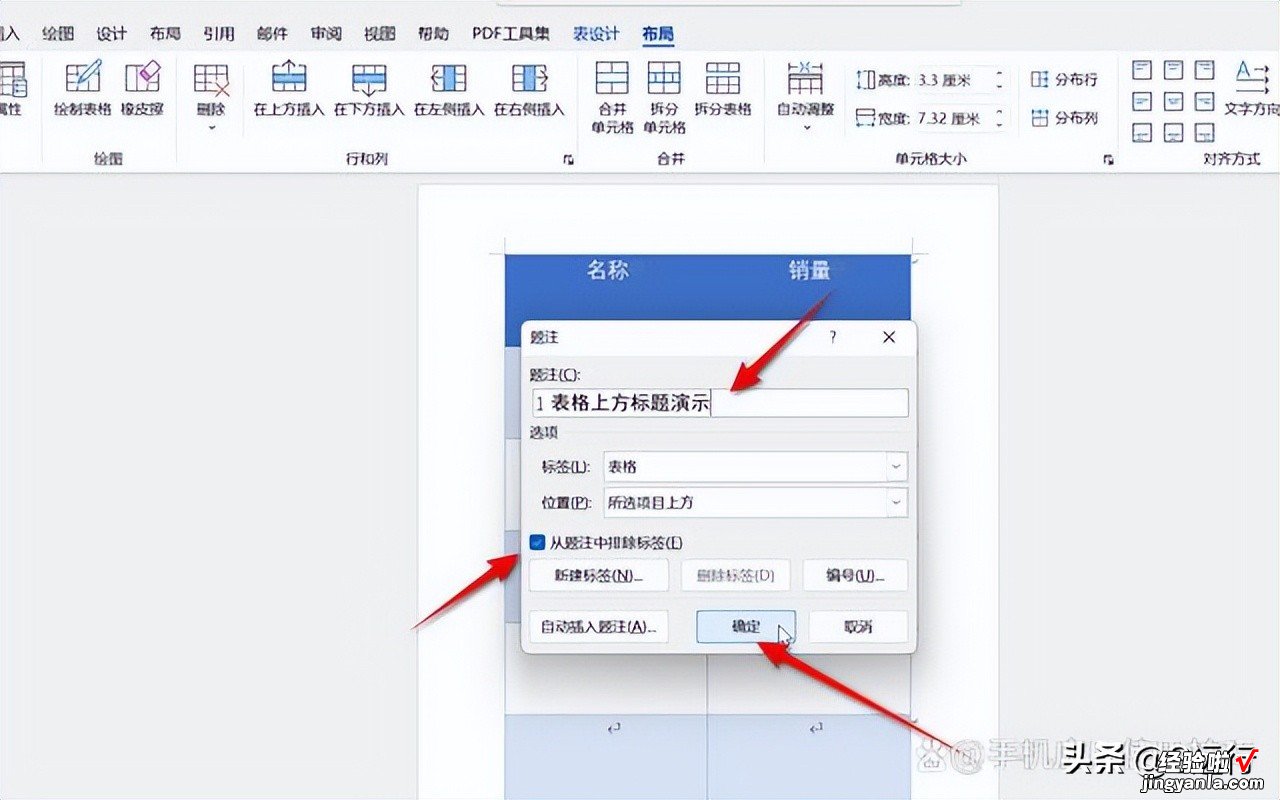Viewport: 1280px width, 800px height.
Task: Click 在右侧插入 insert column right
Action: pyautogui.click(x=529, y=88)
